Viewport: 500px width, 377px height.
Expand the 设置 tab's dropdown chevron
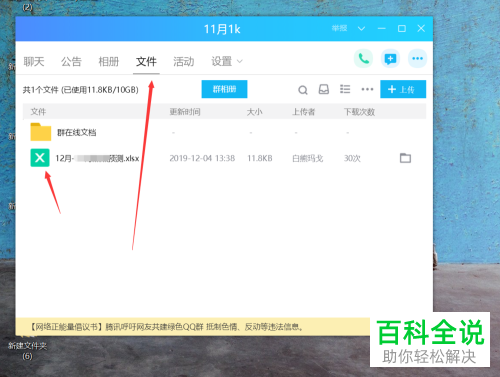[x=240, y=61]
